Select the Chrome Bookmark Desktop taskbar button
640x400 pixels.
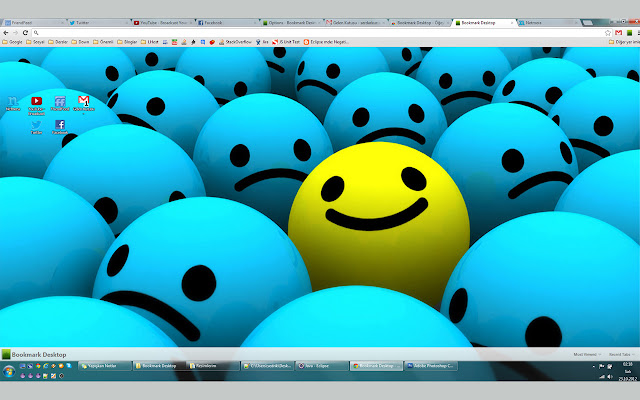point(376,366)
